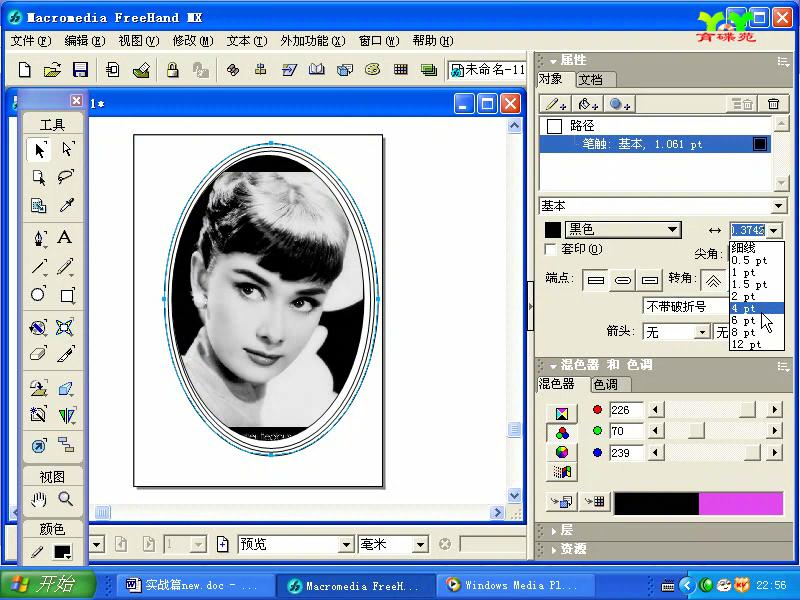Toggle the miter 转角 join button

click(x=713, y=280)
